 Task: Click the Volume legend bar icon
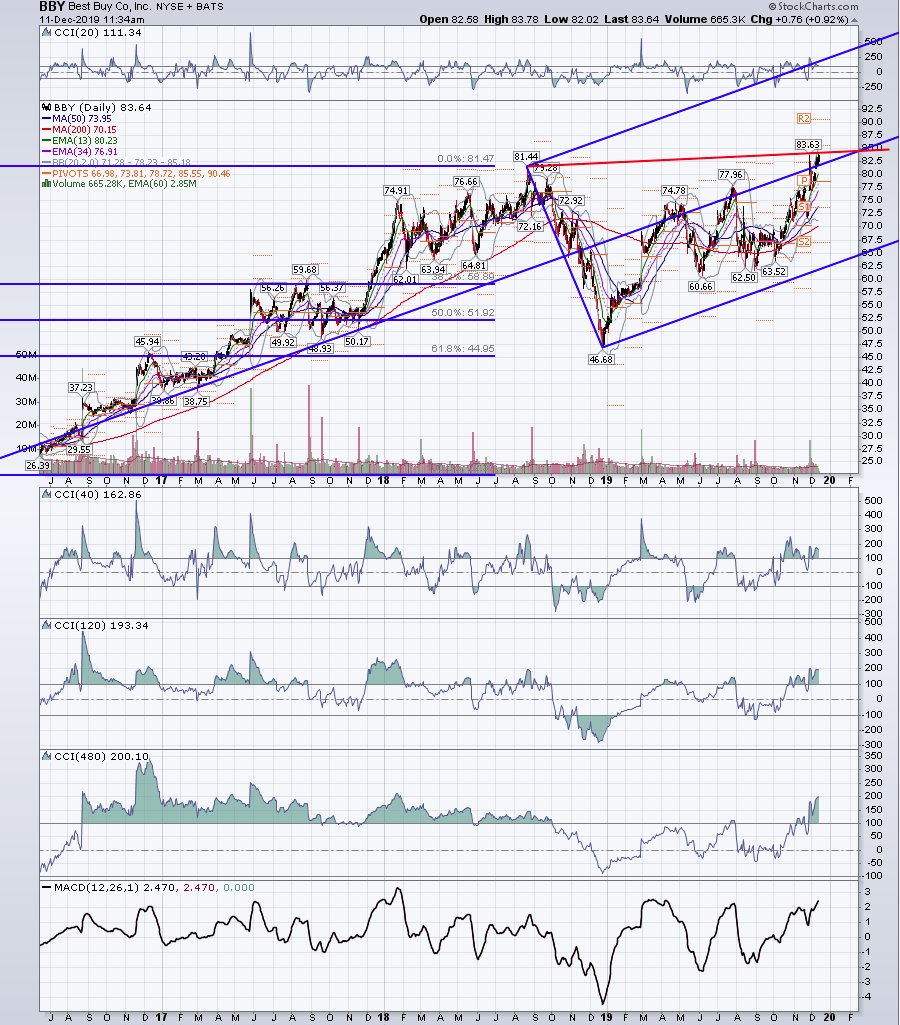[x=46, y=184]
